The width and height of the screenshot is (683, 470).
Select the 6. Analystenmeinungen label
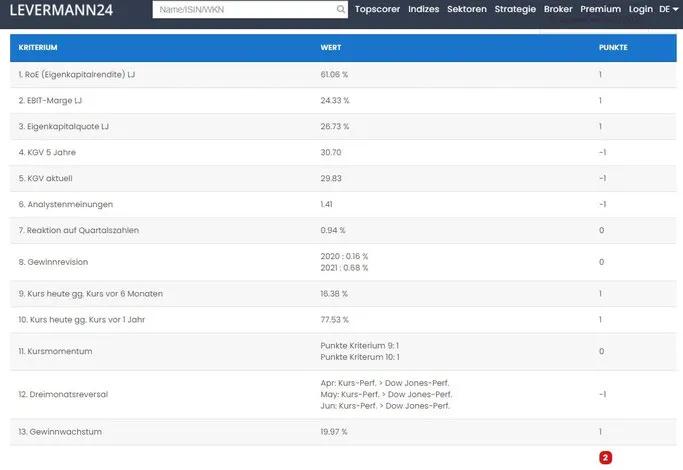tap(65, 204)
